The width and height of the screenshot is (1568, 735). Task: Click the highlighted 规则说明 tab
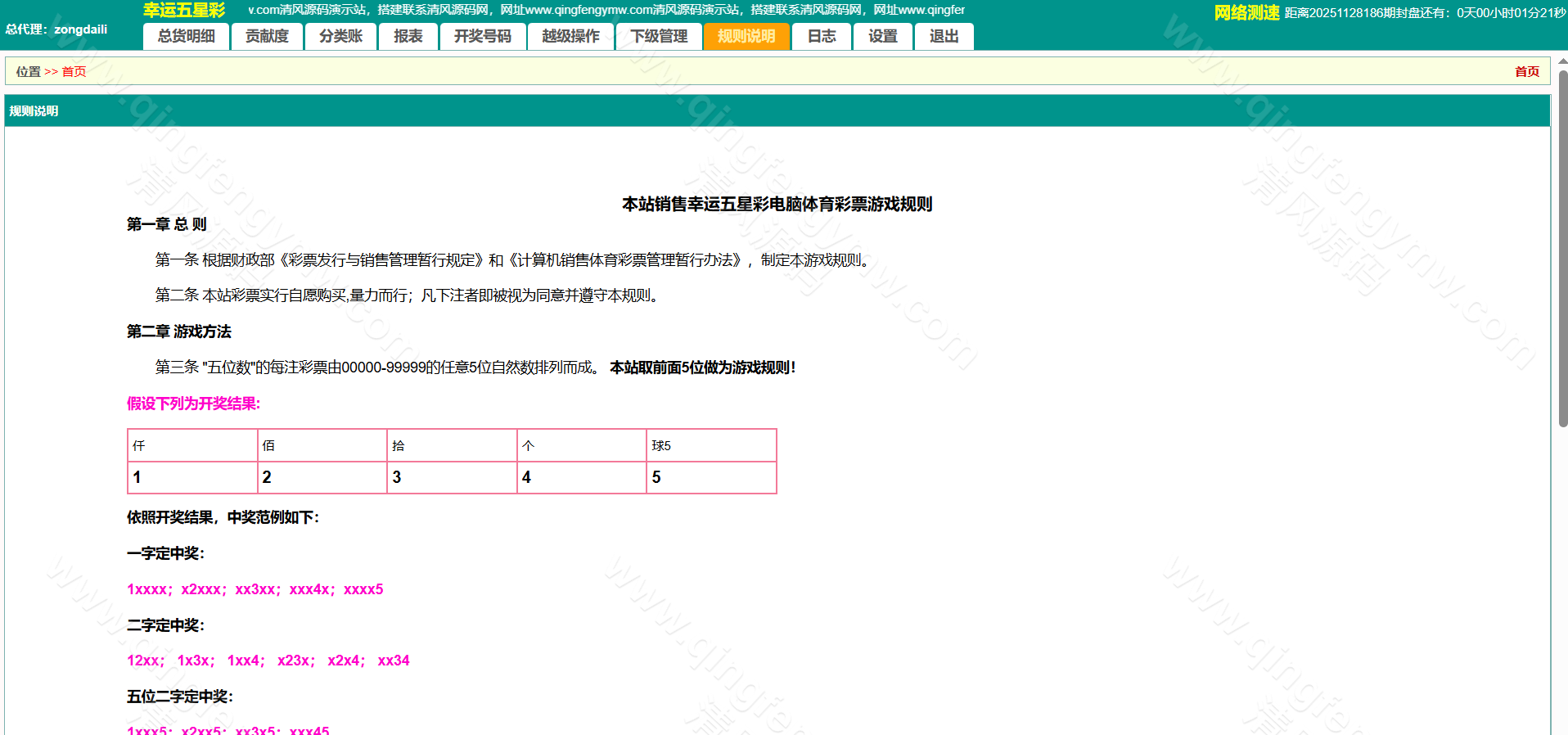pos(746,37)
